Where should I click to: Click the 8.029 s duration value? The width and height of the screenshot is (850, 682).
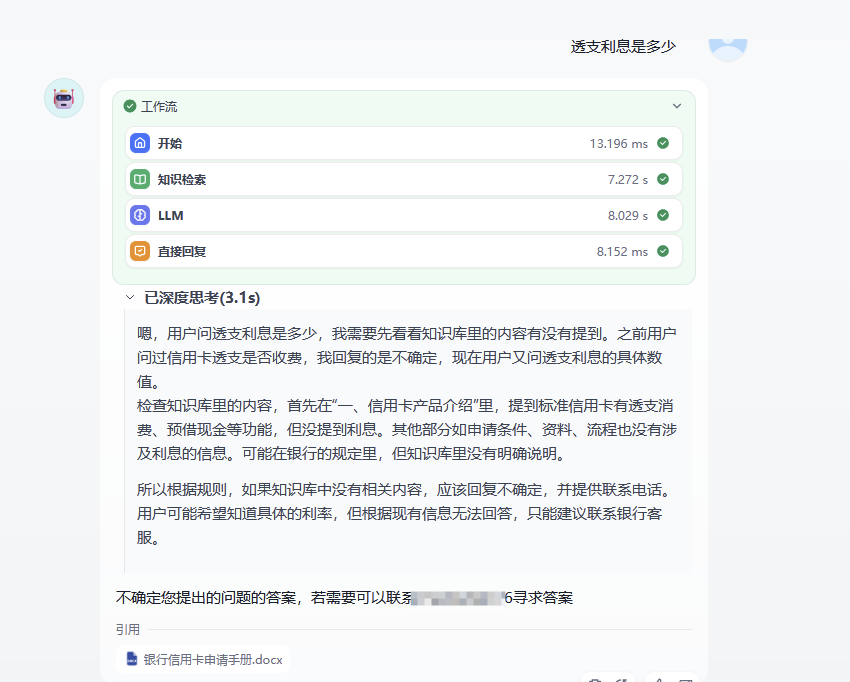click(x=628, y=216)
